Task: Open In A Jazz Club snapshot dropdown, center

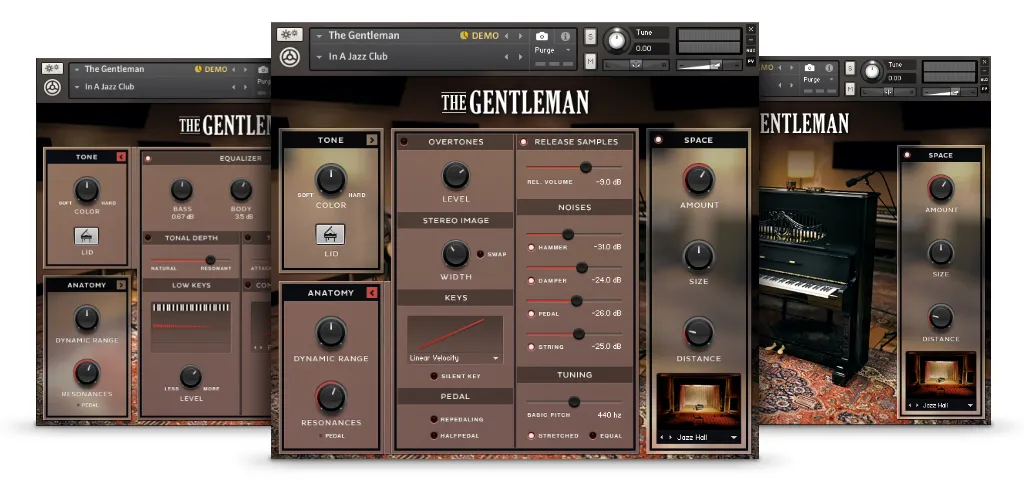Action: (x=319, y=57)
